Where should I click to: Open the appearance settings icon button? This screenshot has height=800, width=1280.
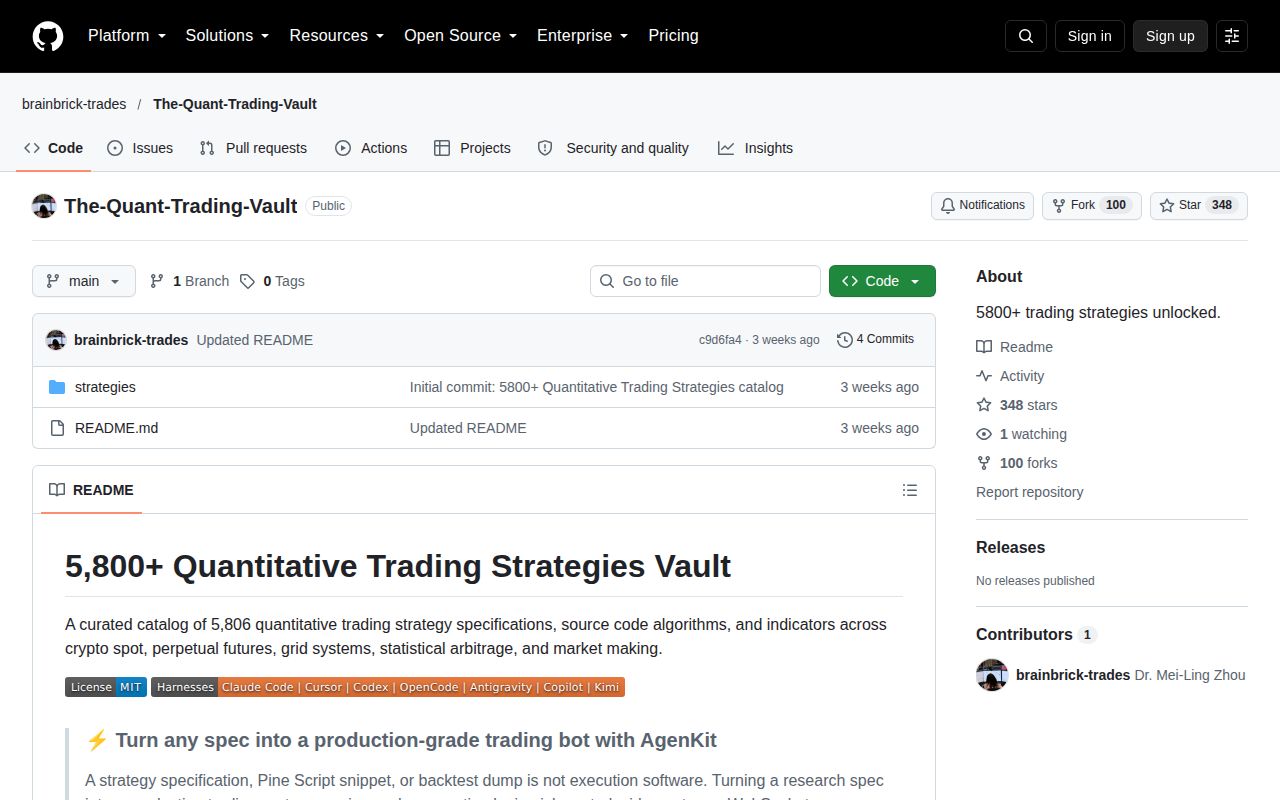tap(1232, 36)
